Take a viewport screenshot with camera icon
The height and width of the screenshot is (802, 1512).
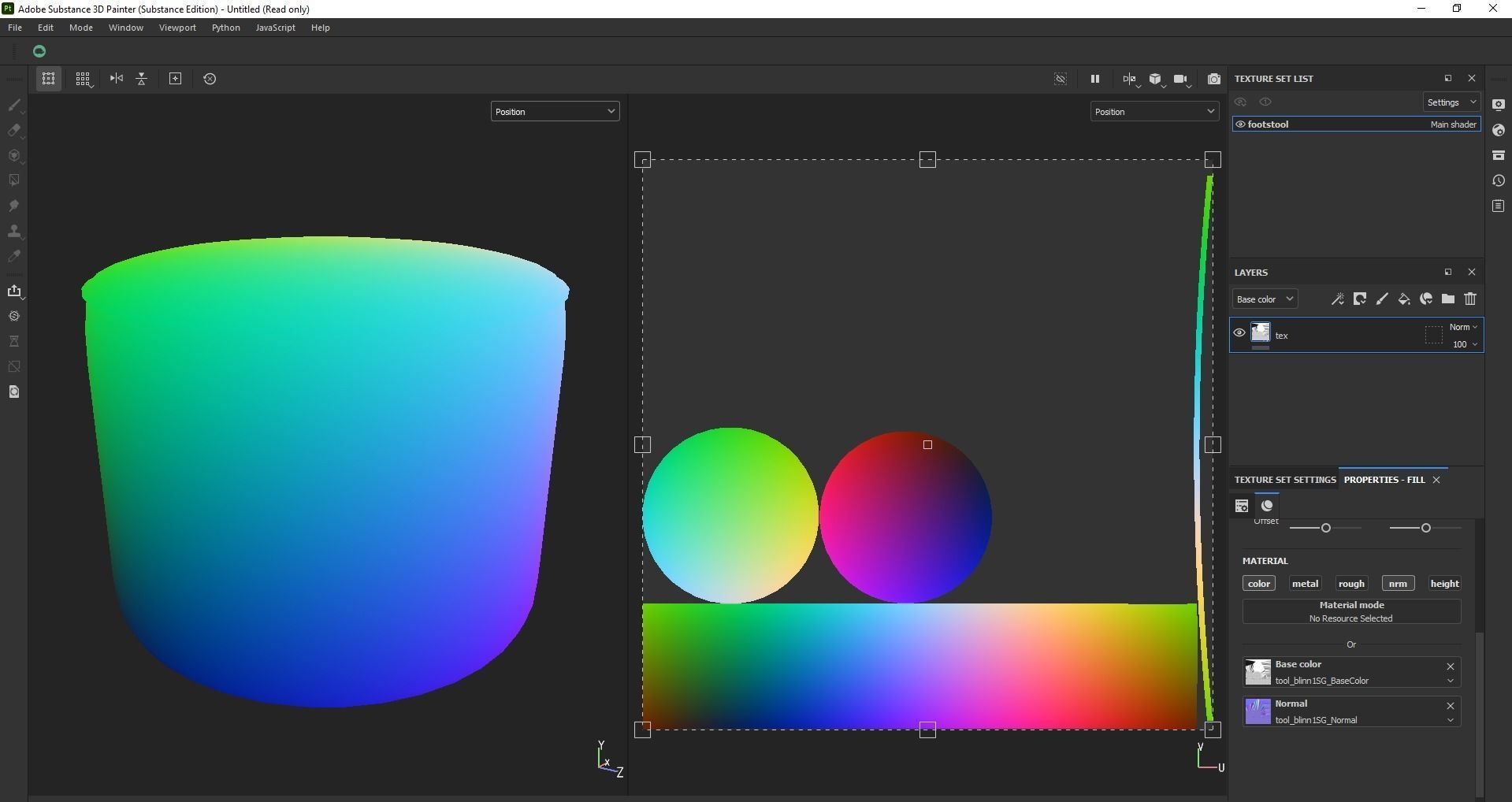point(1214,79)
